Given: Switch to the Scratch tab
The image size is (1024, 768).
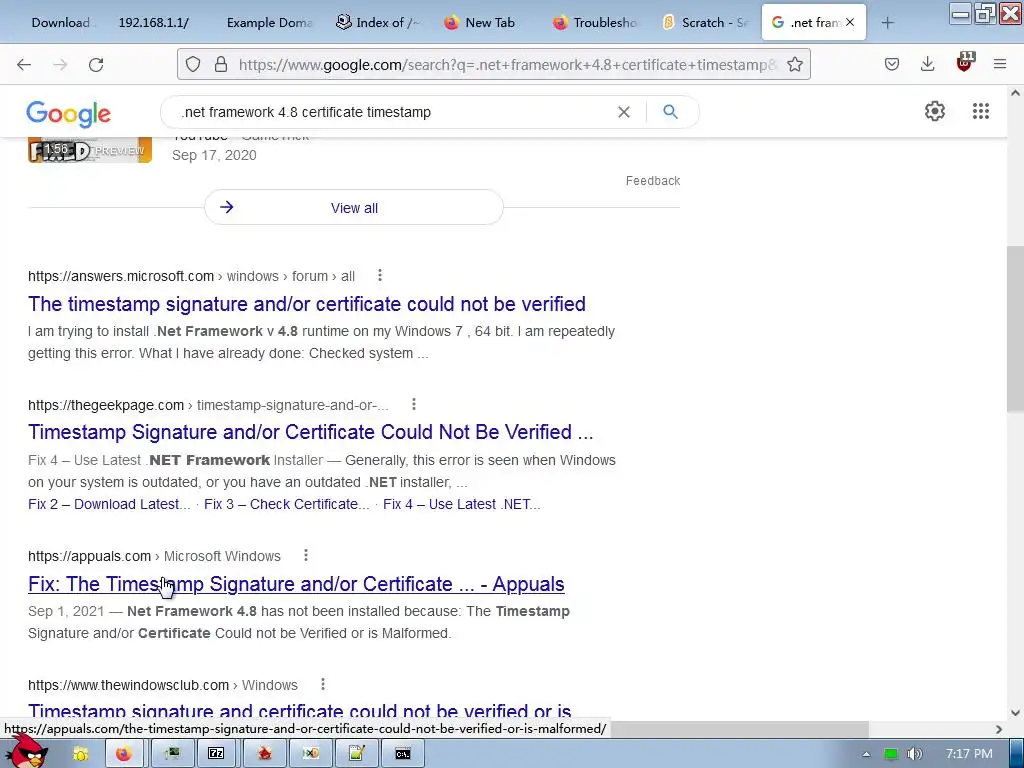Looking at the screenshot, I should pos(705,22).
